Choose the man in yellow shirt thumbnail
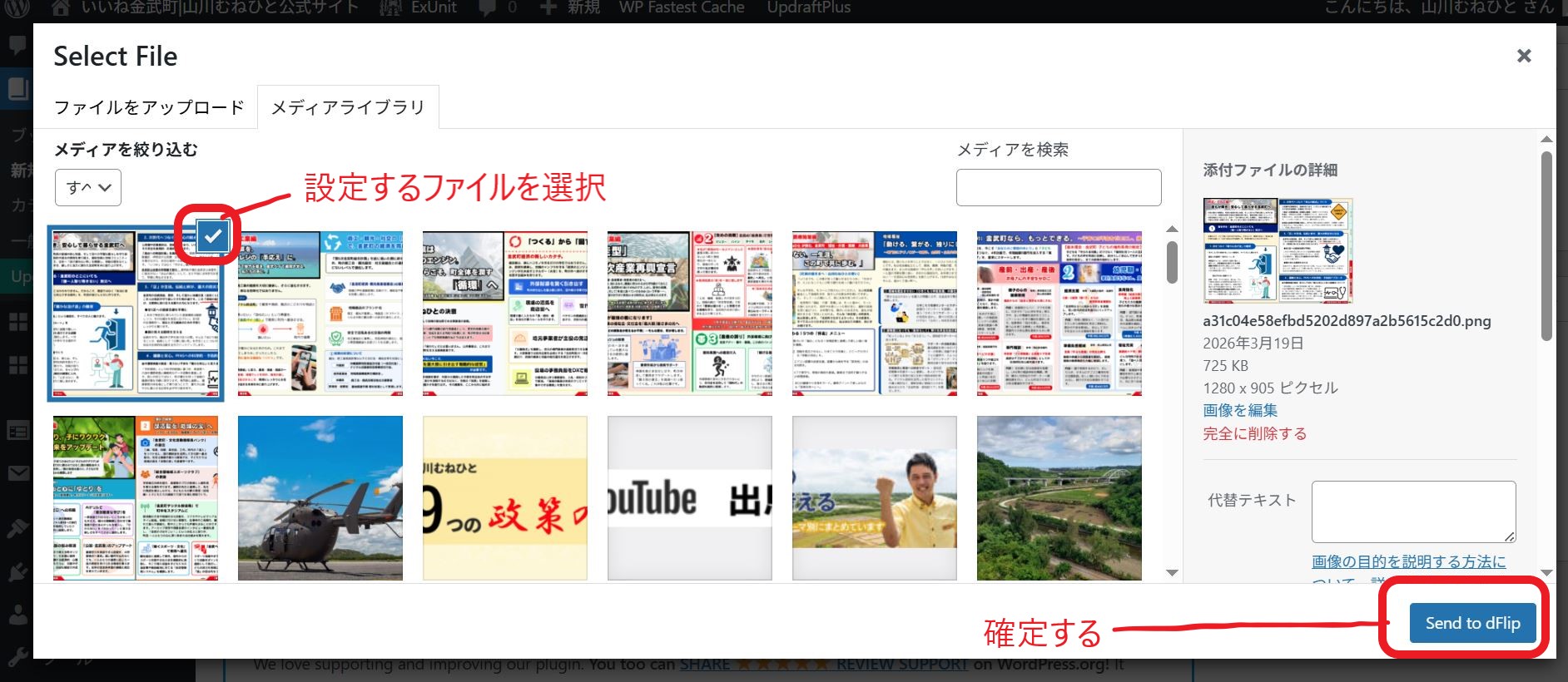Screen dimensions: 1568x682 pyautogui.click(x=874, y=497)
